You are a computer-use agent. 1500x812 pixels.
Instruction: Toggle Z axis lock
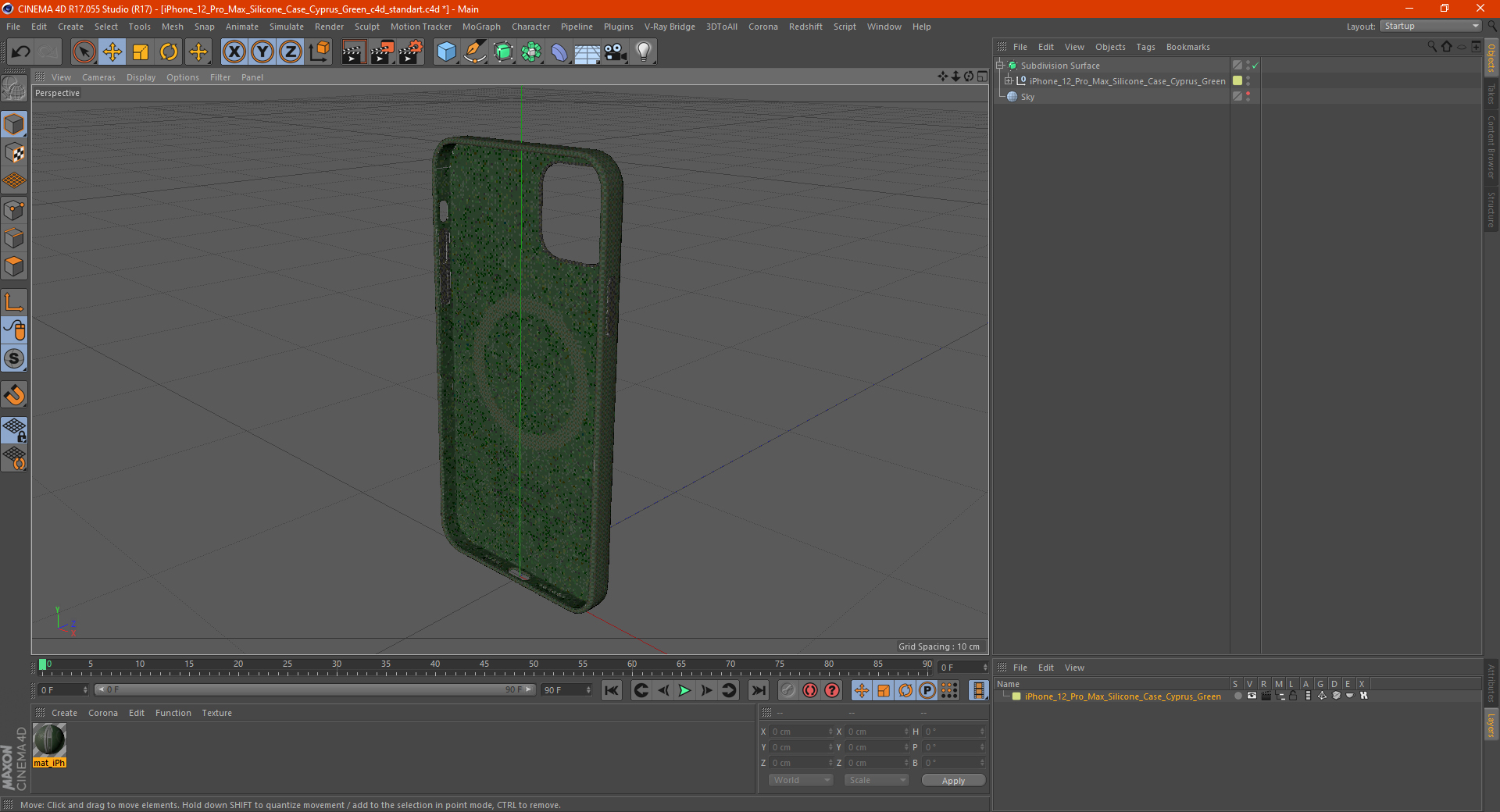coord(291,52)
